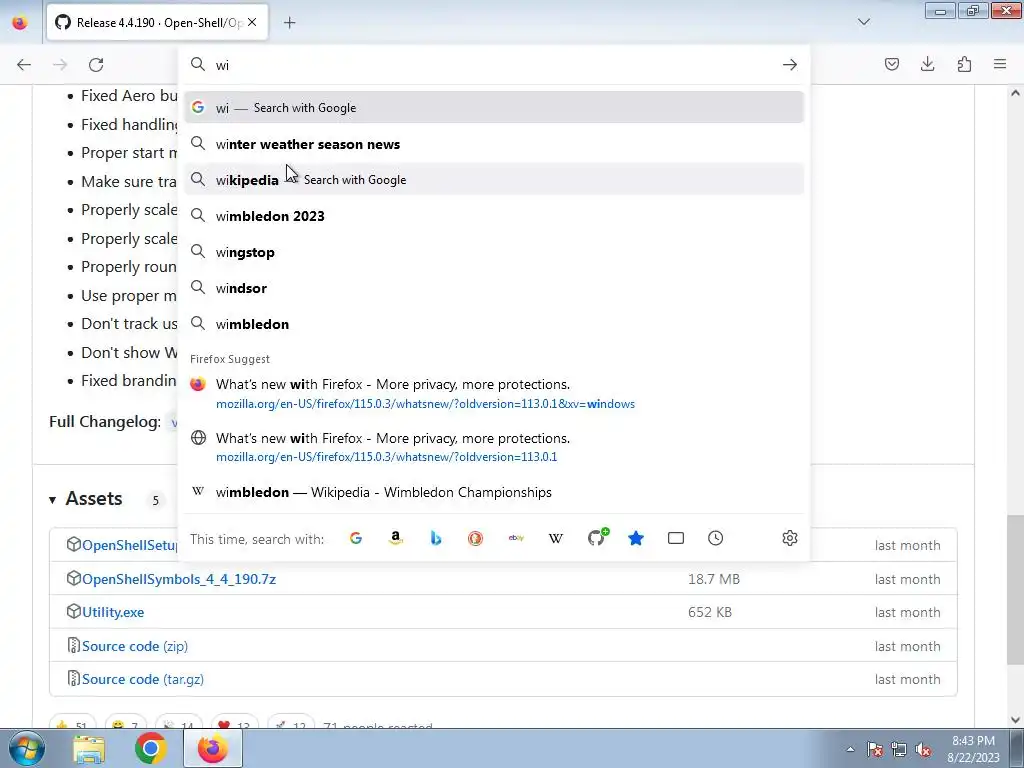Download OpenShellSymbols_4_4_190.7z

click(x=179, y=579)
